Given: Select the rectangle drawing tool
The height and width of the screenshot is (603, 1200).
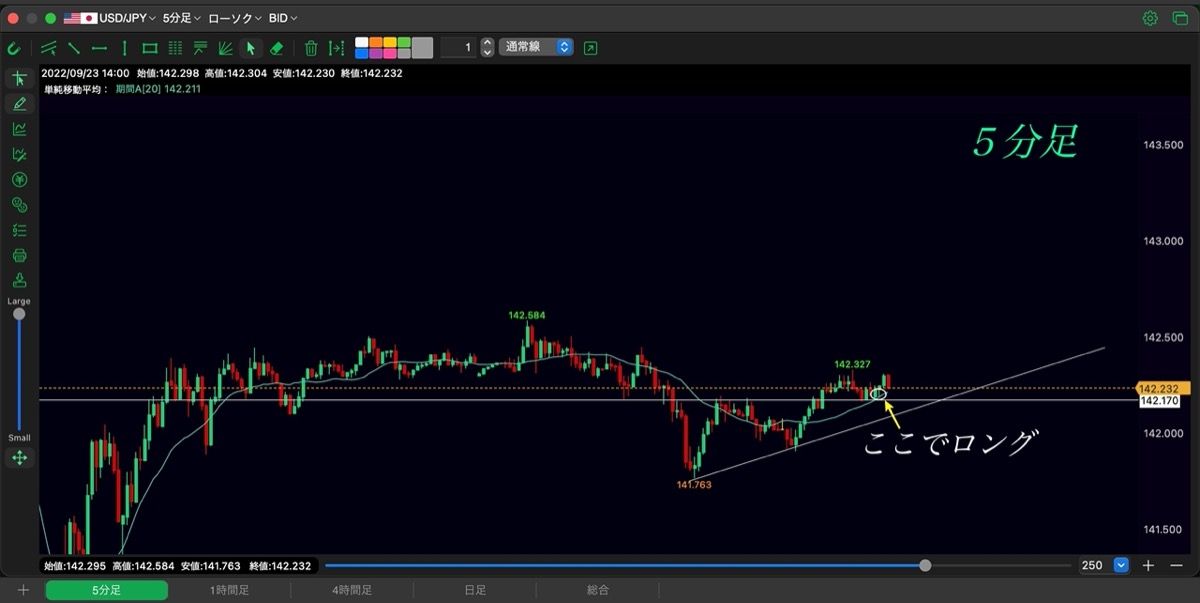Looking at the screenshot, I should (x=150, y=48).
